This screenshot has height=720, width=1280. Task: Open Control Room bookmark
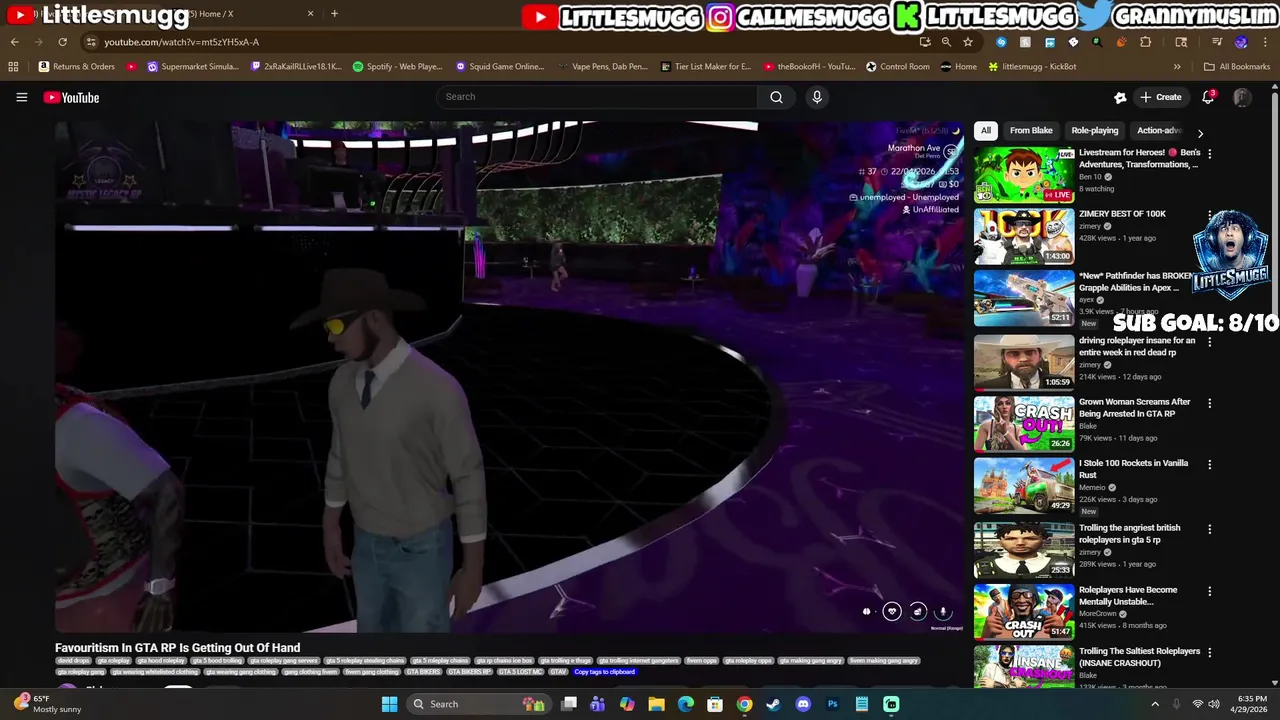pos(897,67)
